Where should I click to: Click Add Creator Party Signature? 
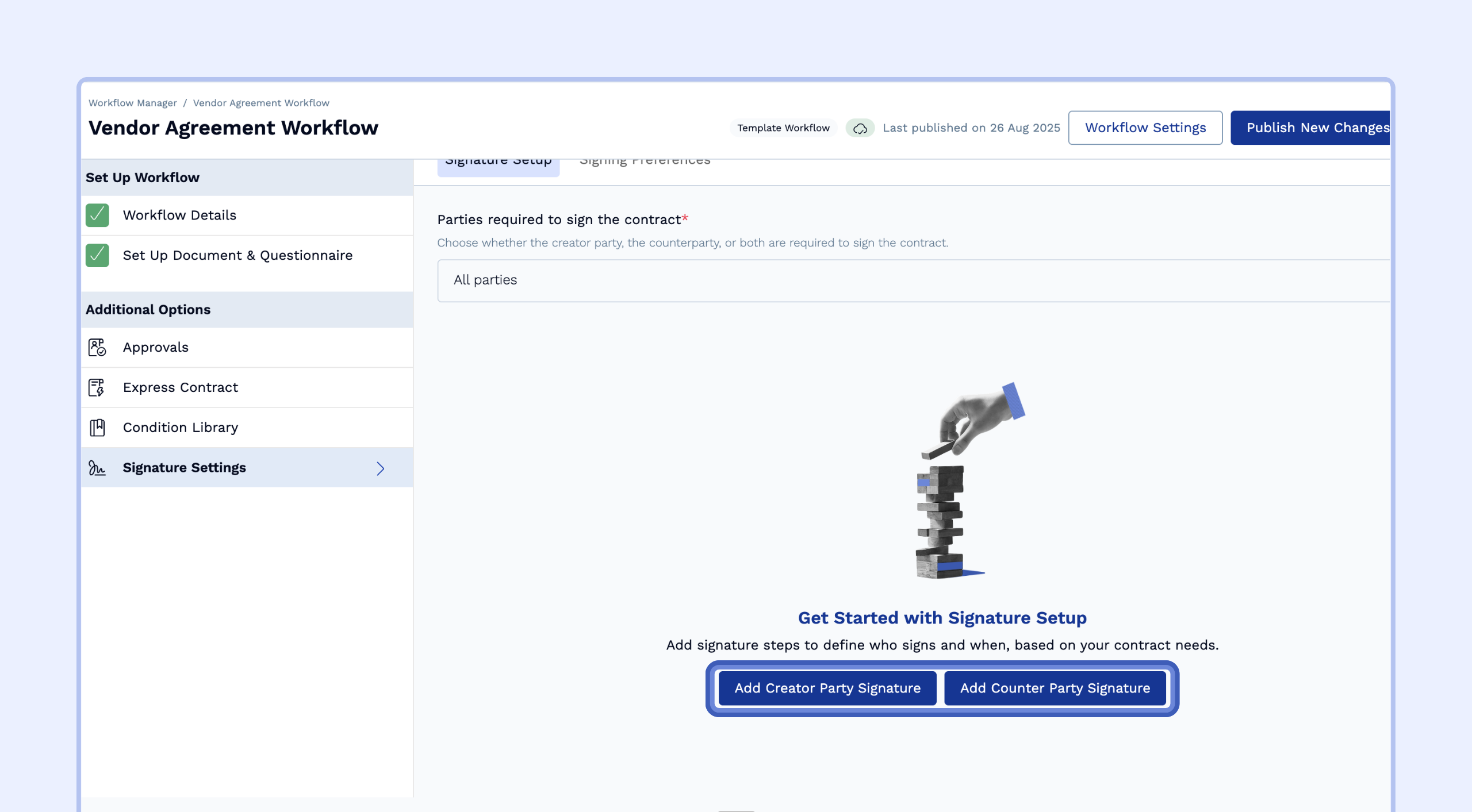point(827,688)
